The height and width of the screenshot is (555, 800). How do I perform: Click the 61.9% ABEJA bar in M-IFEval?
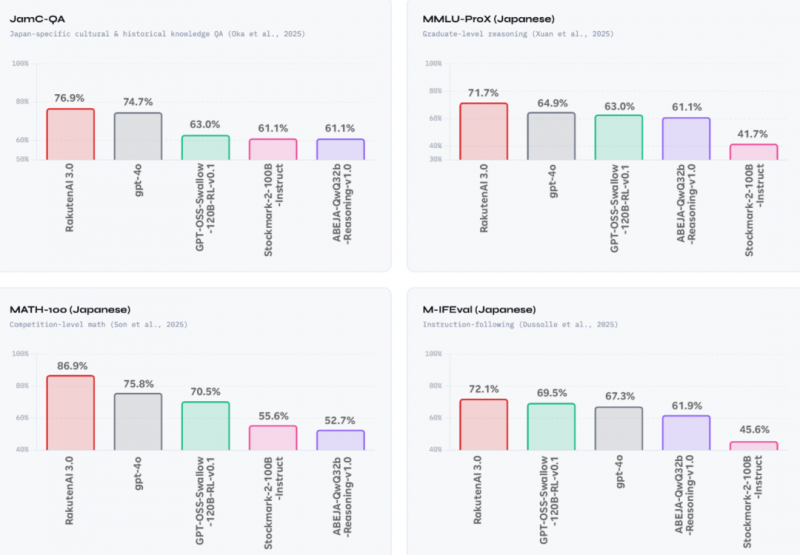pyautogui.click(x=686, y=432)
